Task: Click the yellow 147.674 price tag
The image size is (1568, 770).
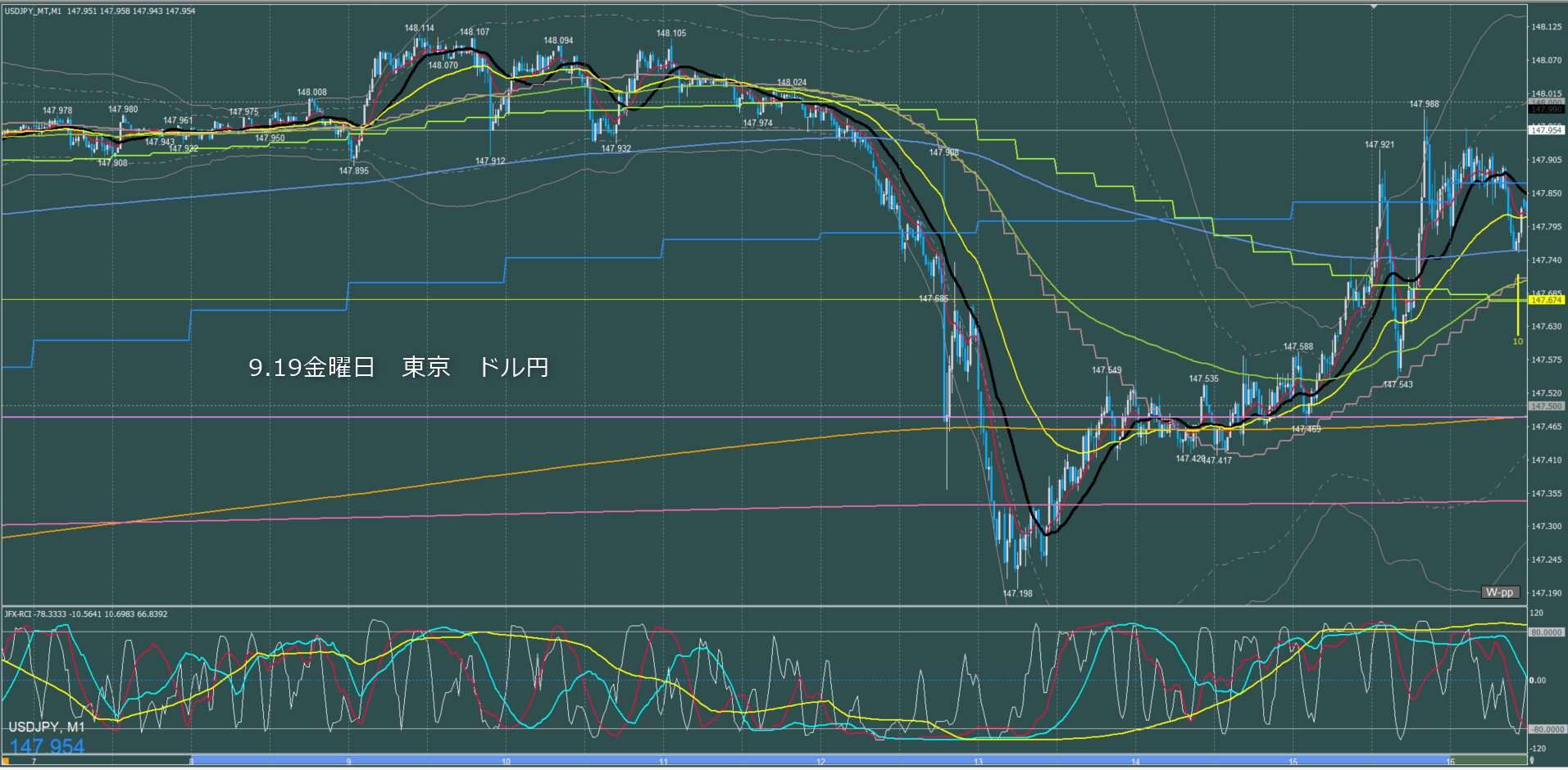Action: coord(1546,301)
